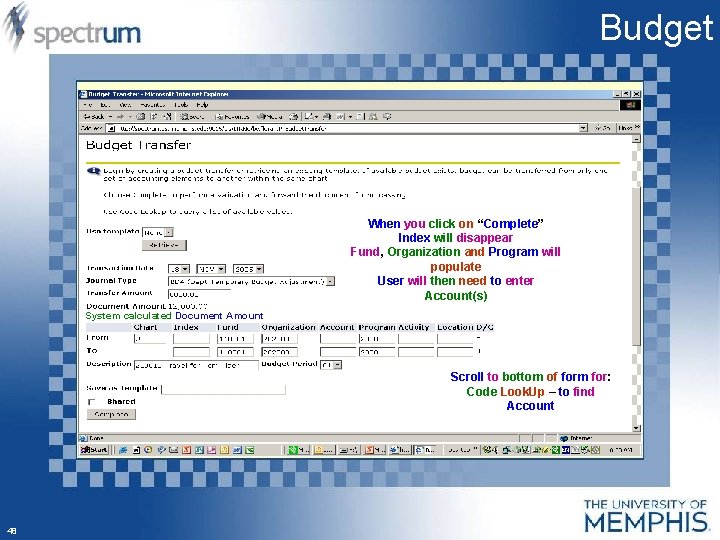Toggle the Shared checkbox
Screen dimensions: 720x540
(x=91, y=402)
